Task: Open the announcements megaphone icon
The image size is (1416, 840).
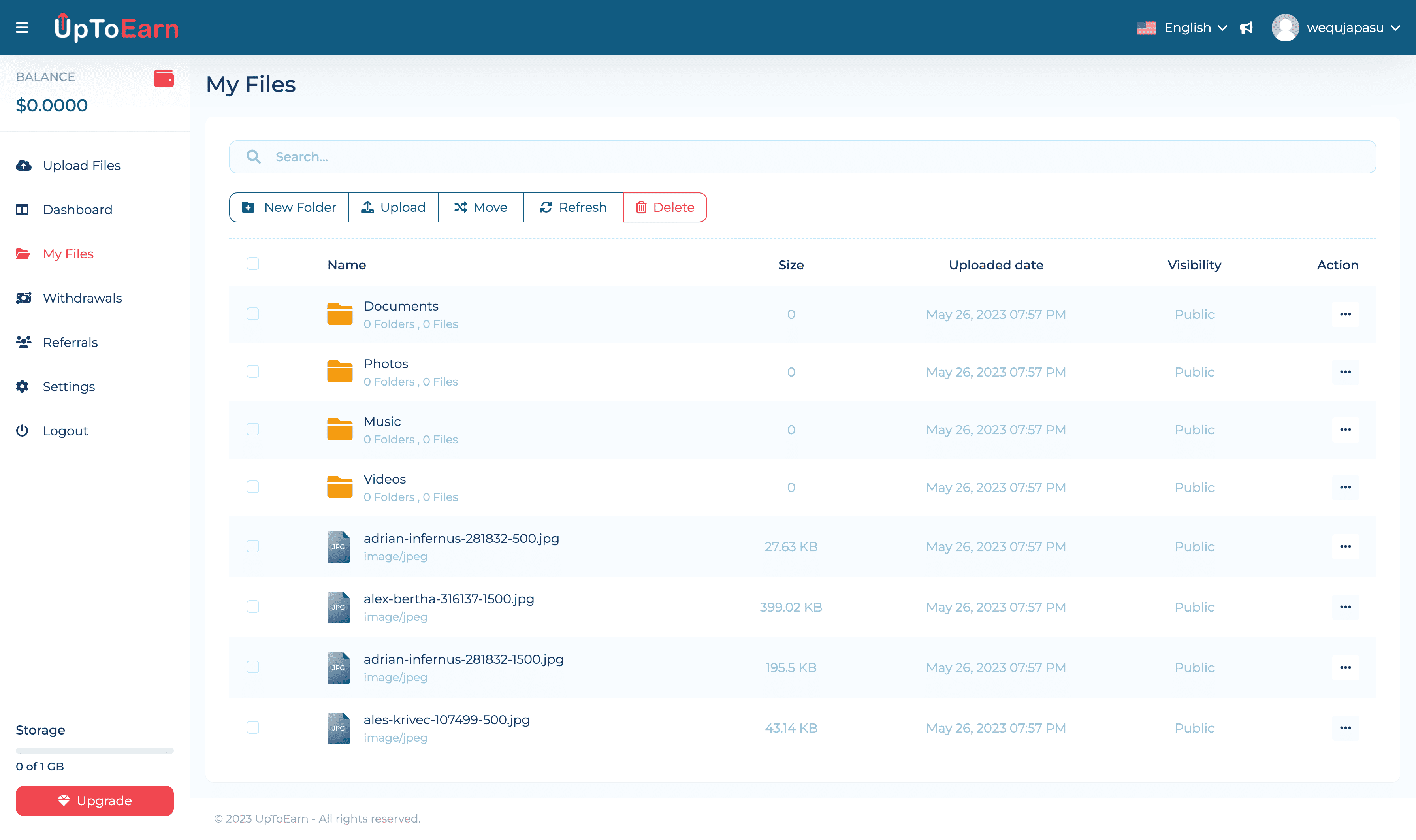Action: [1246, 28]
